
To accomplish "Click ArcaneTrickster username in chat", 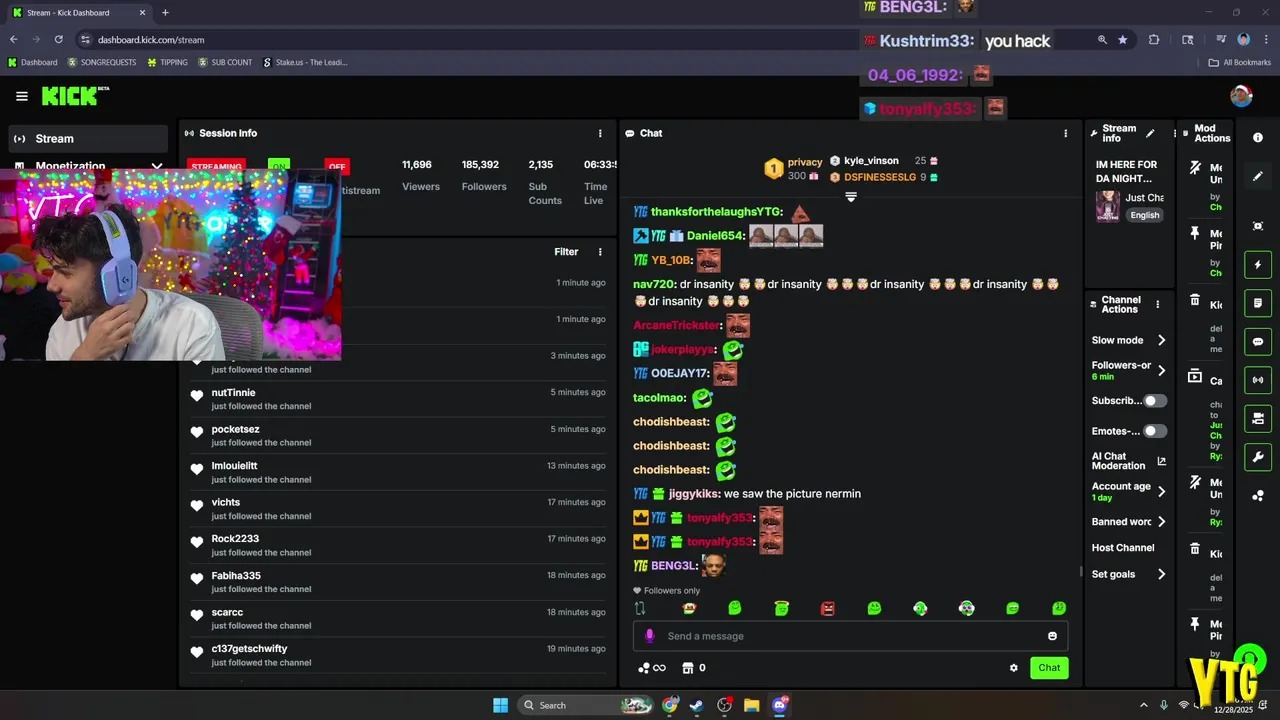I will click(677, 326).
